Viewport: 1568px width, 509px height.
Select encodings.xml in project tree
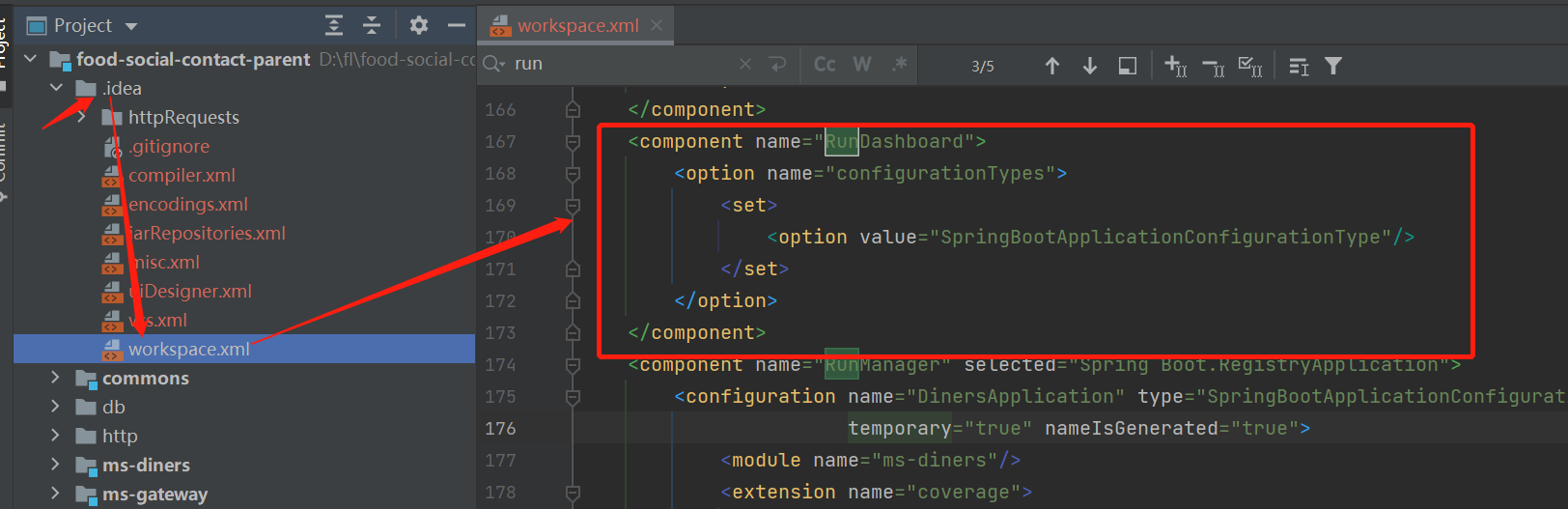[187, 204]
